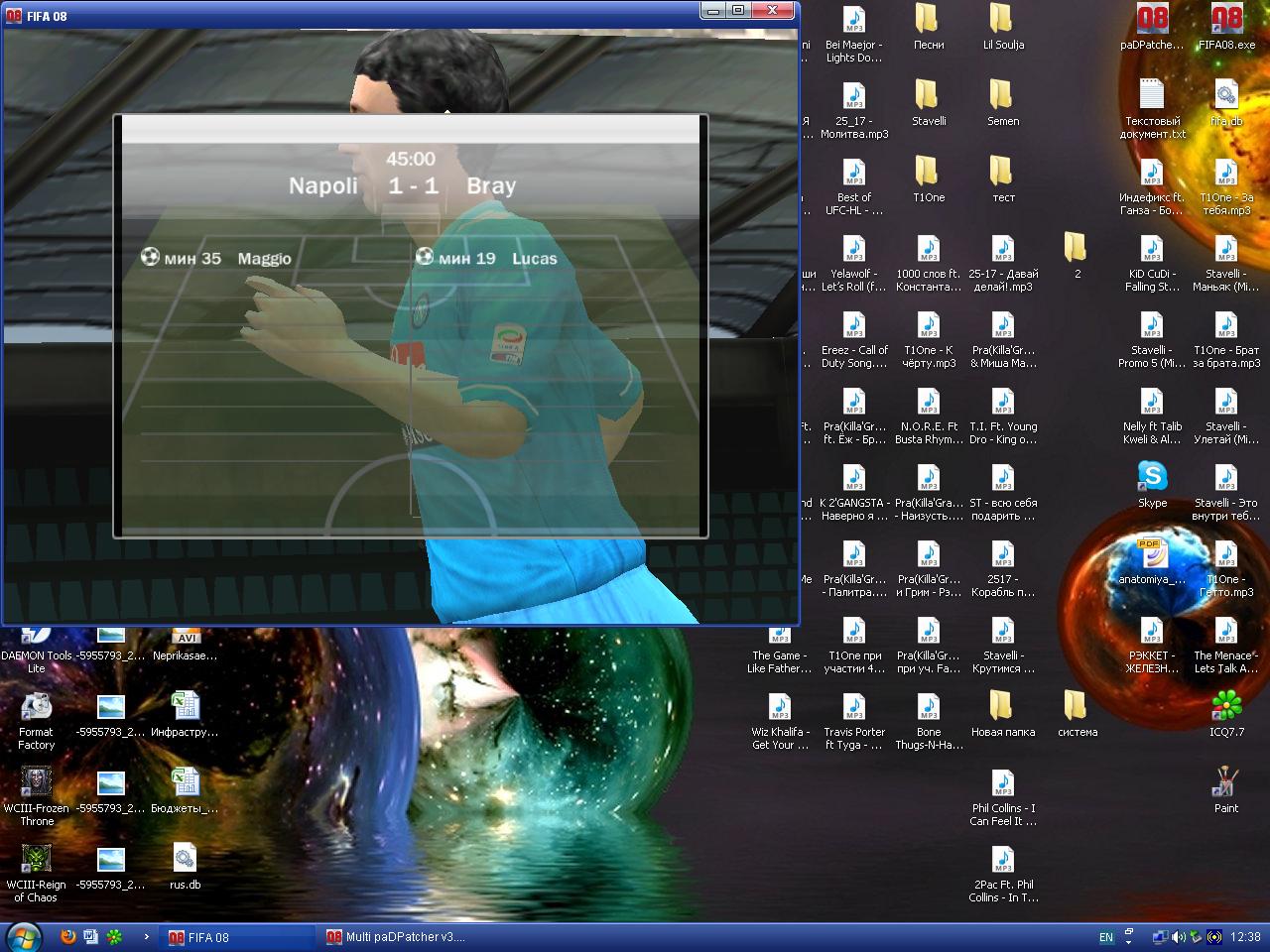Open the T1One folder
Image resolution: width=1270 pixels, height=952 pixels.
pyautogui.click(x=929, y=179)
